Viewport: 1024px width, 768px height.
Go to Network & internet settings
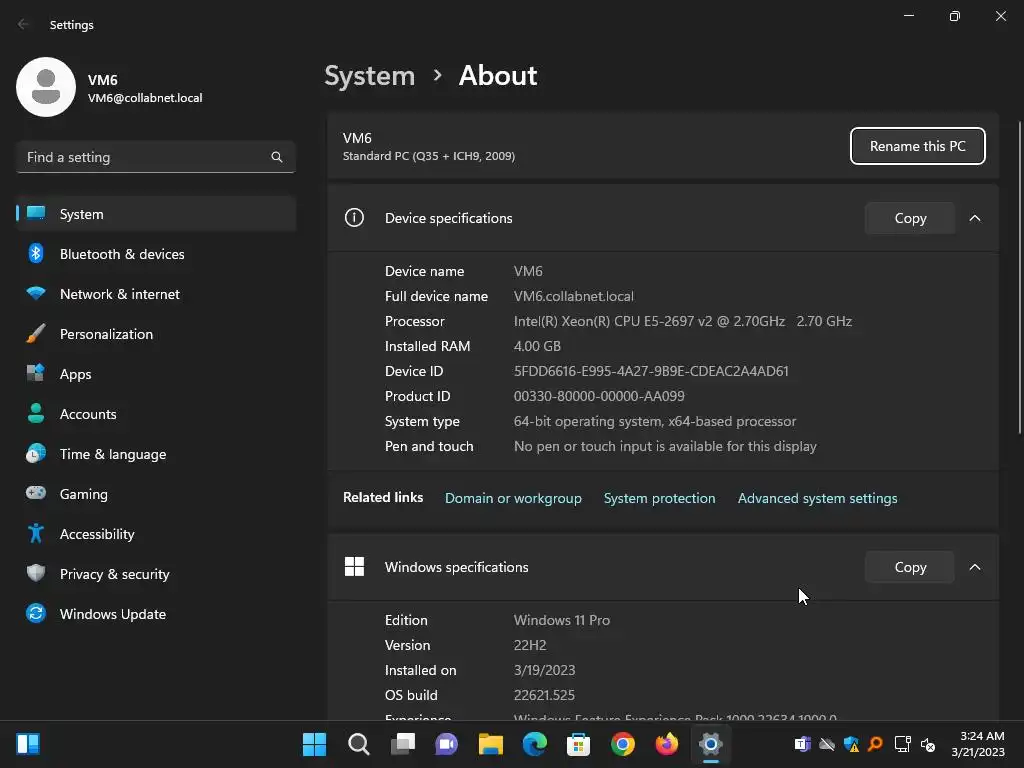click(155, 294)
